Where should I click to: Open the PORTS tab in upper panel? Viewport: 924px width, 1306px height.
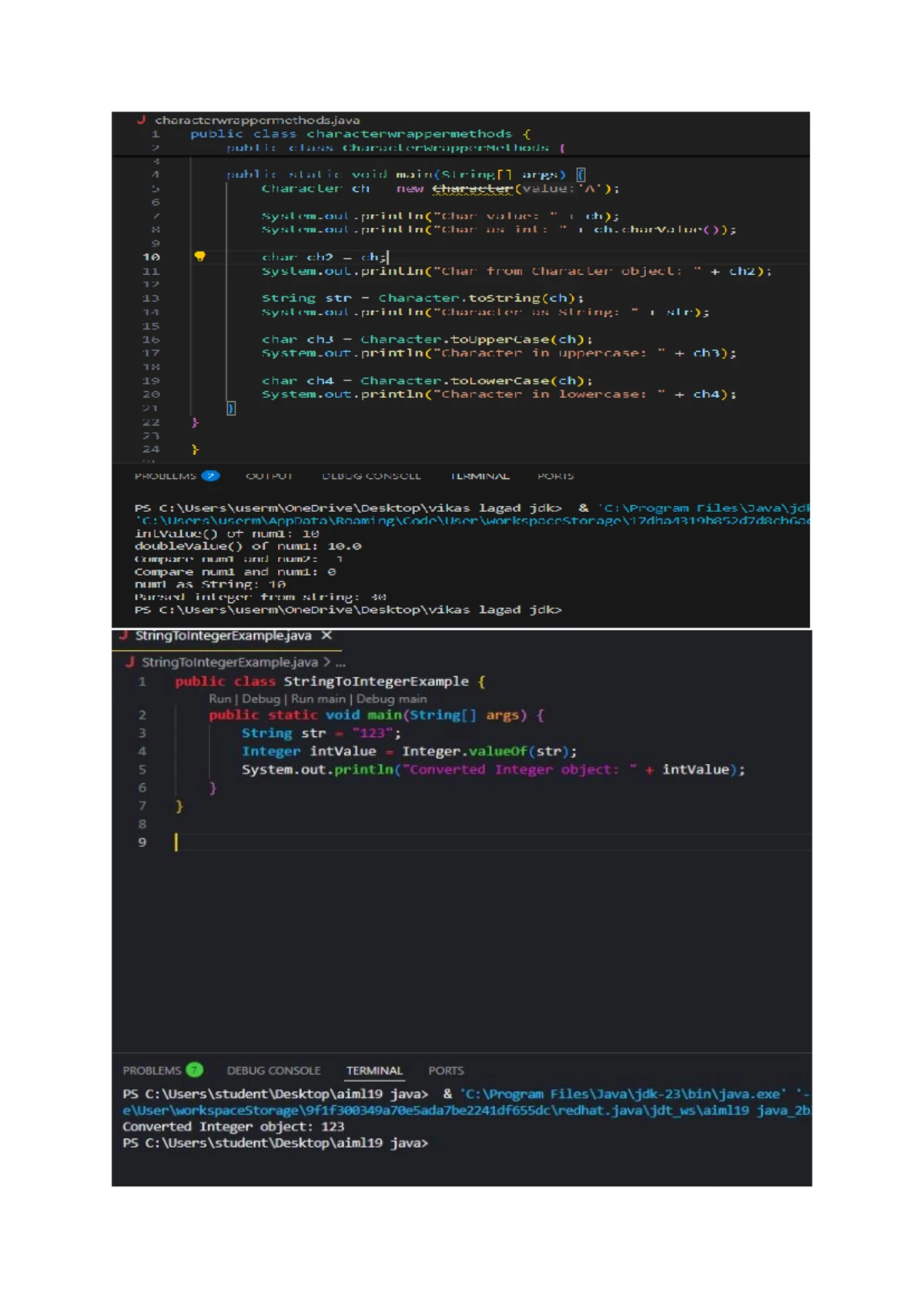(555, 476)
